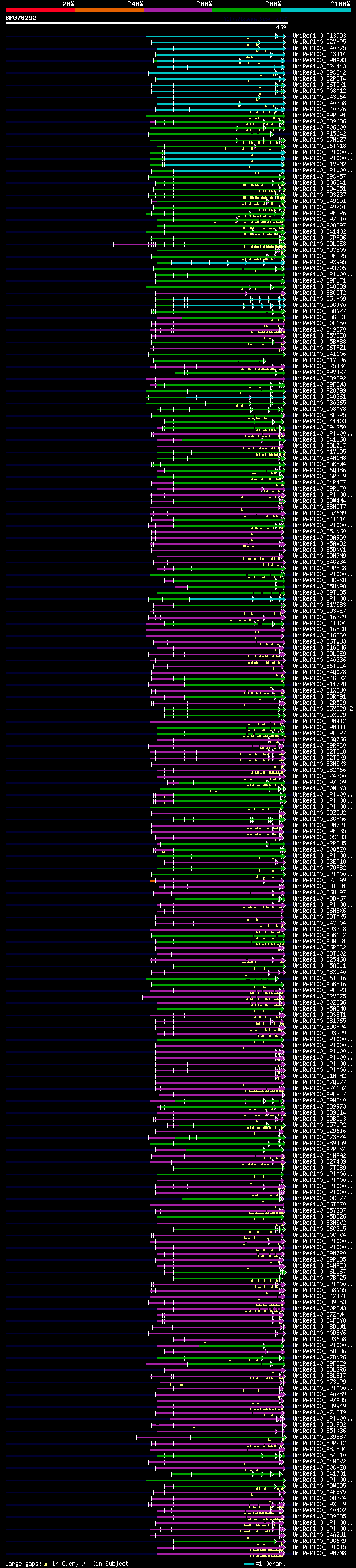
Task: Click the alignment bar of UniRef100_Q9LIE8
Action: [x=199, y=244]
